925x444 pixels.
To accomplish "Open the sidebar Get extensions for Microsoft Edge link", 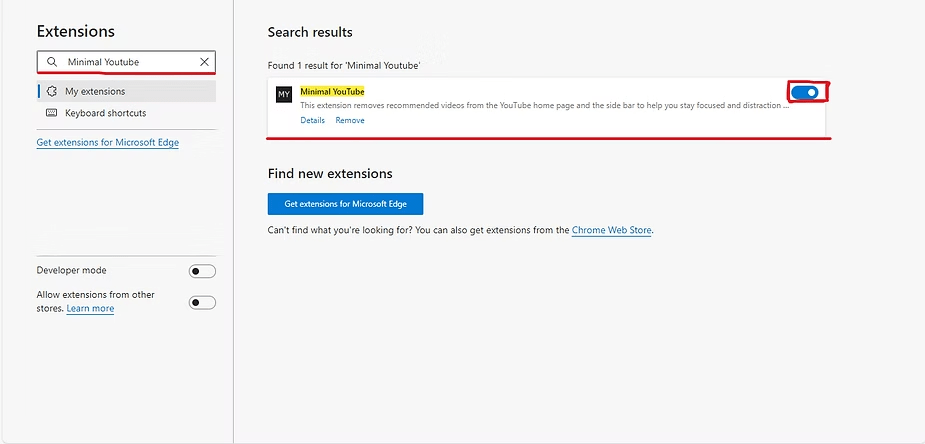I will click(x=107, y=142).
